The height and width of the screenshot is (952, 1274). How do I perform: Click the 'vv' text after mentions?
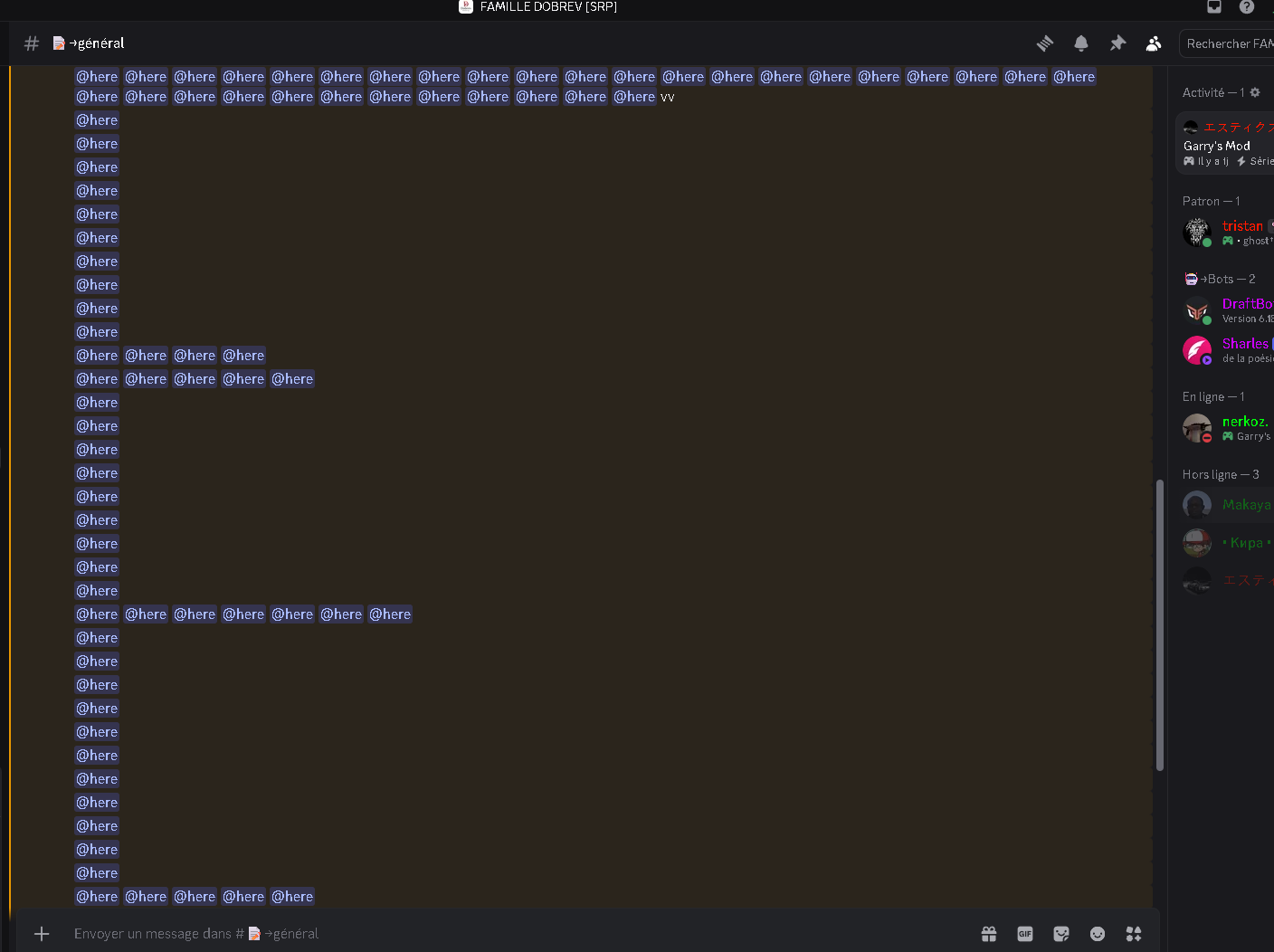click(667, 97)
